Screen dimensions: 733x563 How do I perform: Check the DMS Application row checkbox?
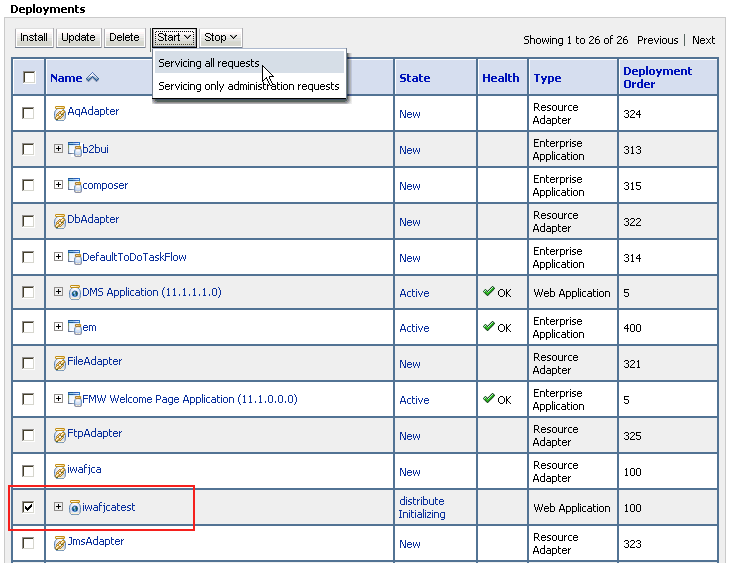(28, 292)
